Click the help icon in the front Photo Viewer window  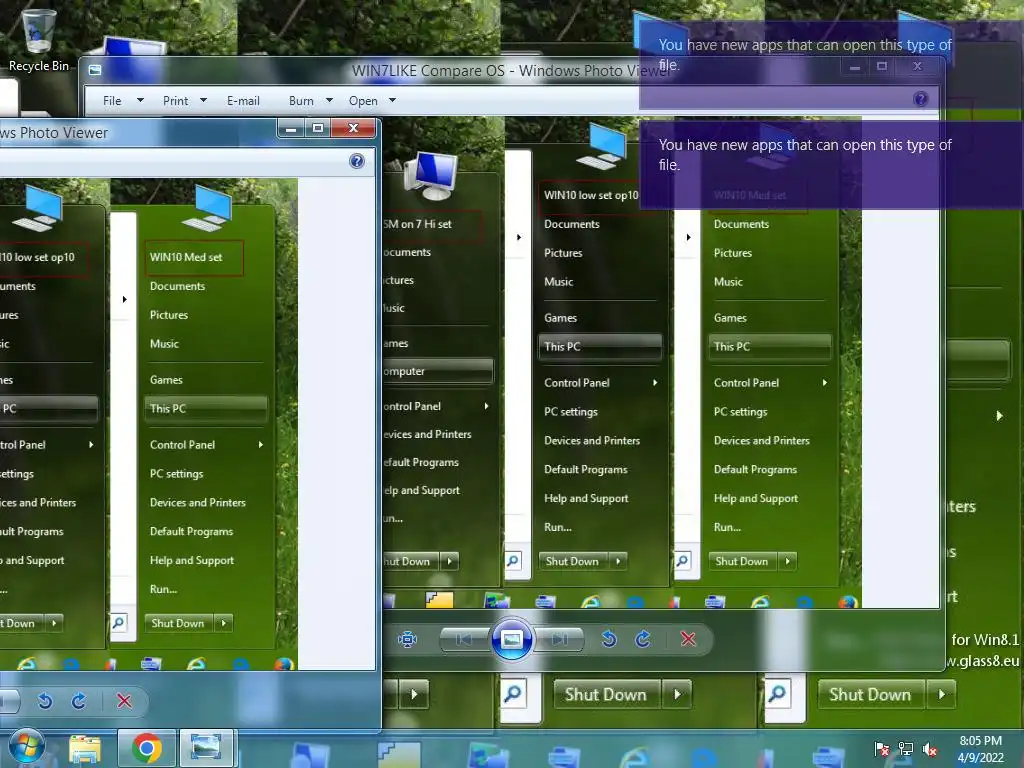(357, 161)
